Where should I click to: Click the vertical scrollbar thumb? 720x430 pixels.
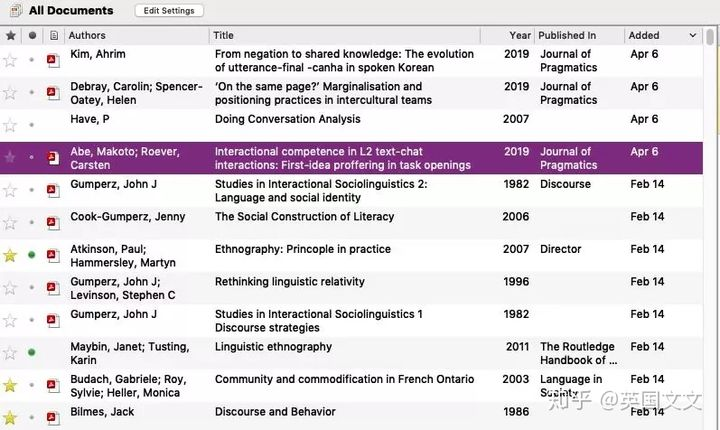pyautogui.click(x=710, y=38)
